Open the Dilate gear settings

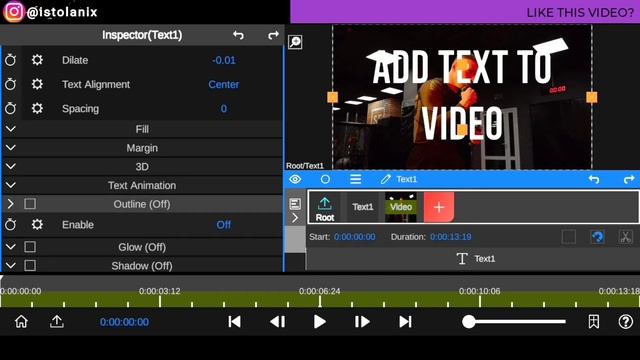[x=37, y=60]
